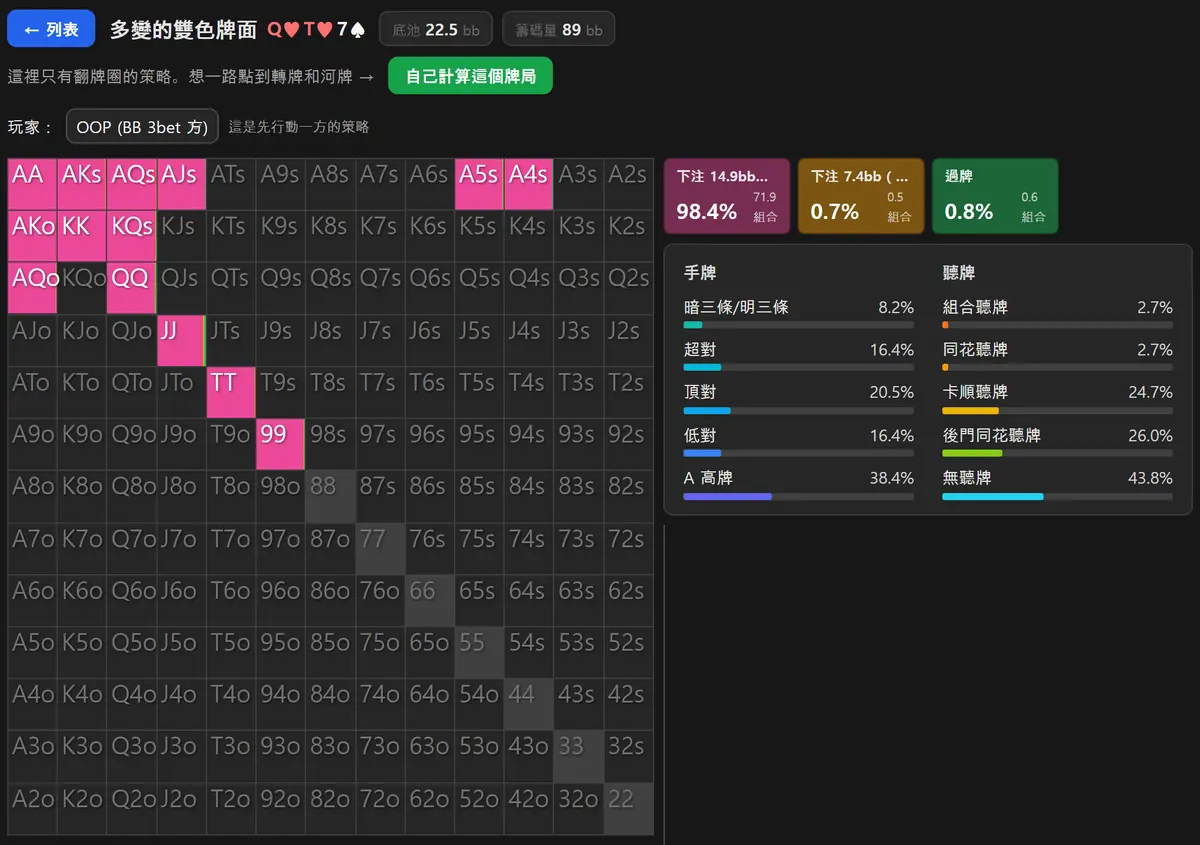Select the 72o hand cell
The width and height of the screenshot is (1200, 845).
coord(380,808)
